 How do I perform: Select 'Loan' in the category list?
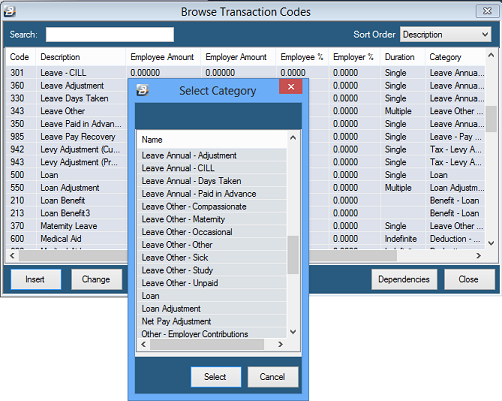(x=212, y=296)
